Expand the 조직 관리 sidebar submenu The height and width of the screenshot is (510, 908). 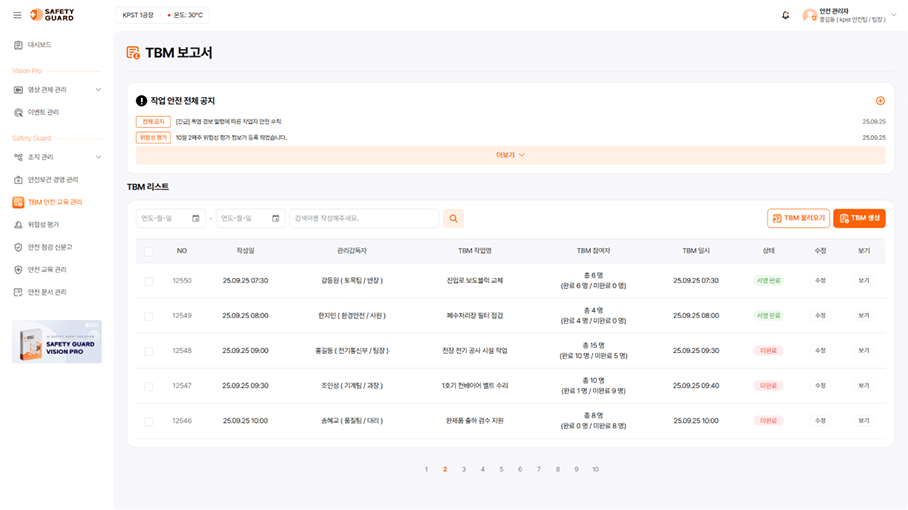(x=98, y=157)
